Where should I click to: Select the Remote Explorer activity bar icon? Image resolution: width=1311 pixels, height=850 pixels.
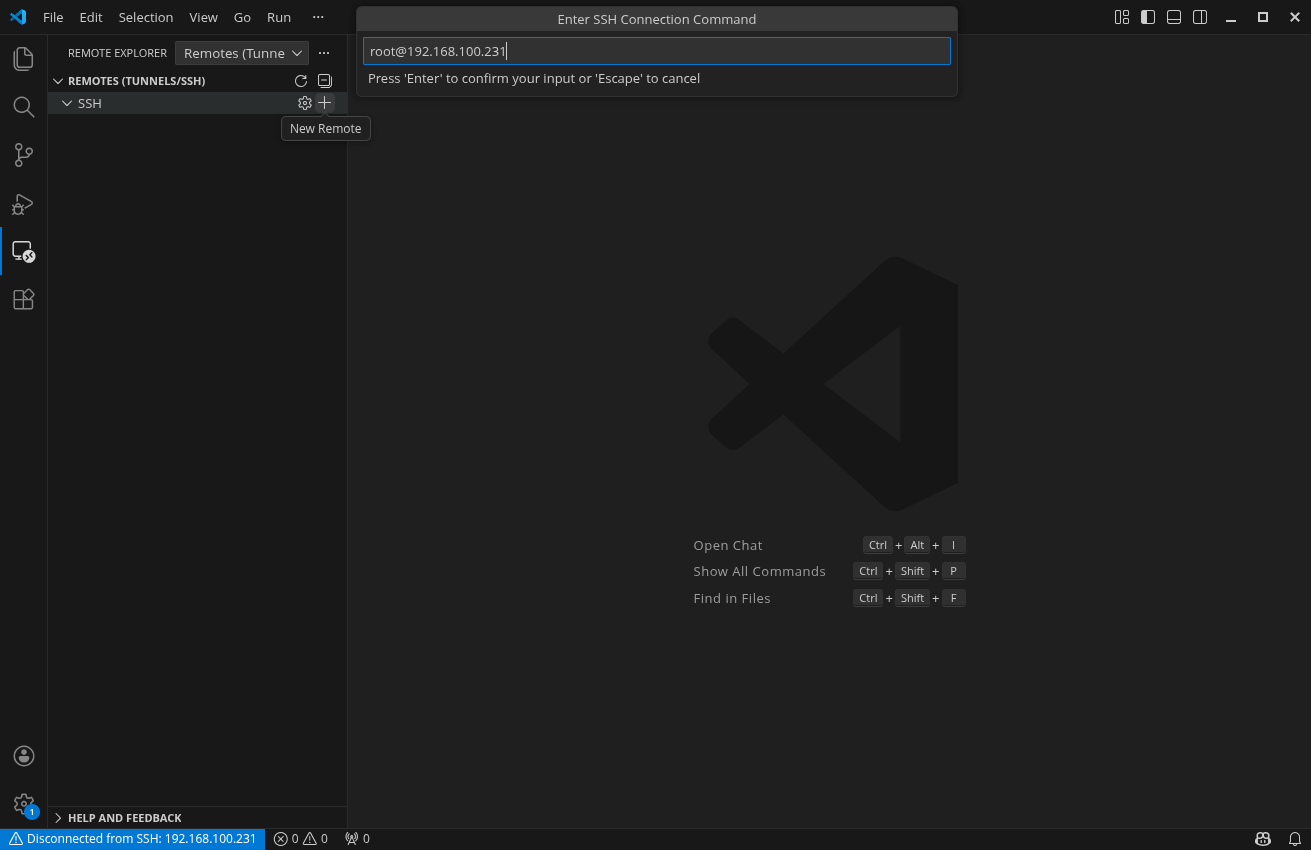coord(23,251)
